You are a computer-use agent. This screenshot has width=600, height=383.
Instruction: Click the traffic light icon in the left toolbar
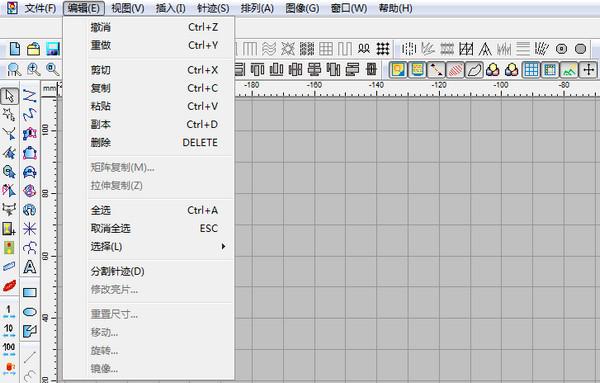(x=9, y=248)
